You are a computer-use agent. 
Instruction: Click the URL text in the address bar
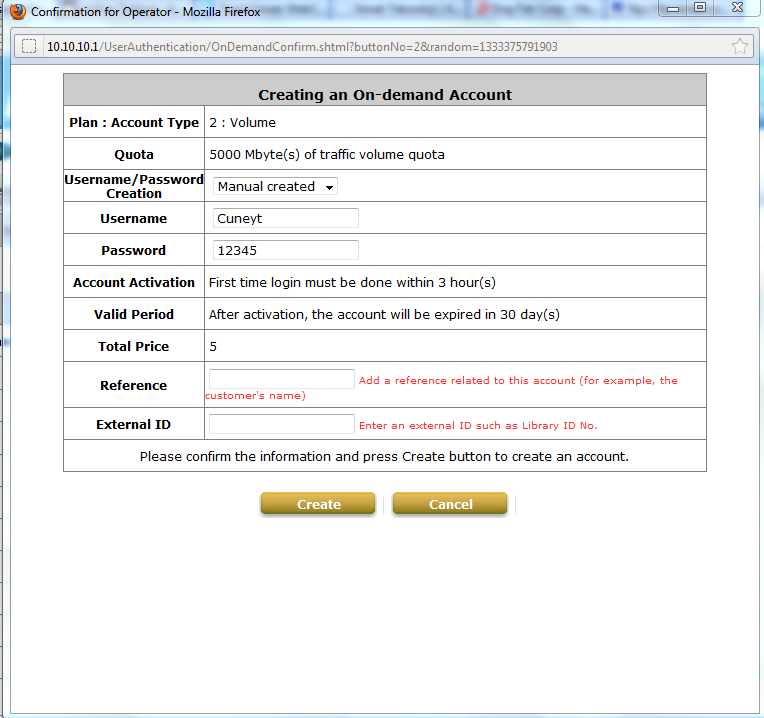[x=302, y=47]
